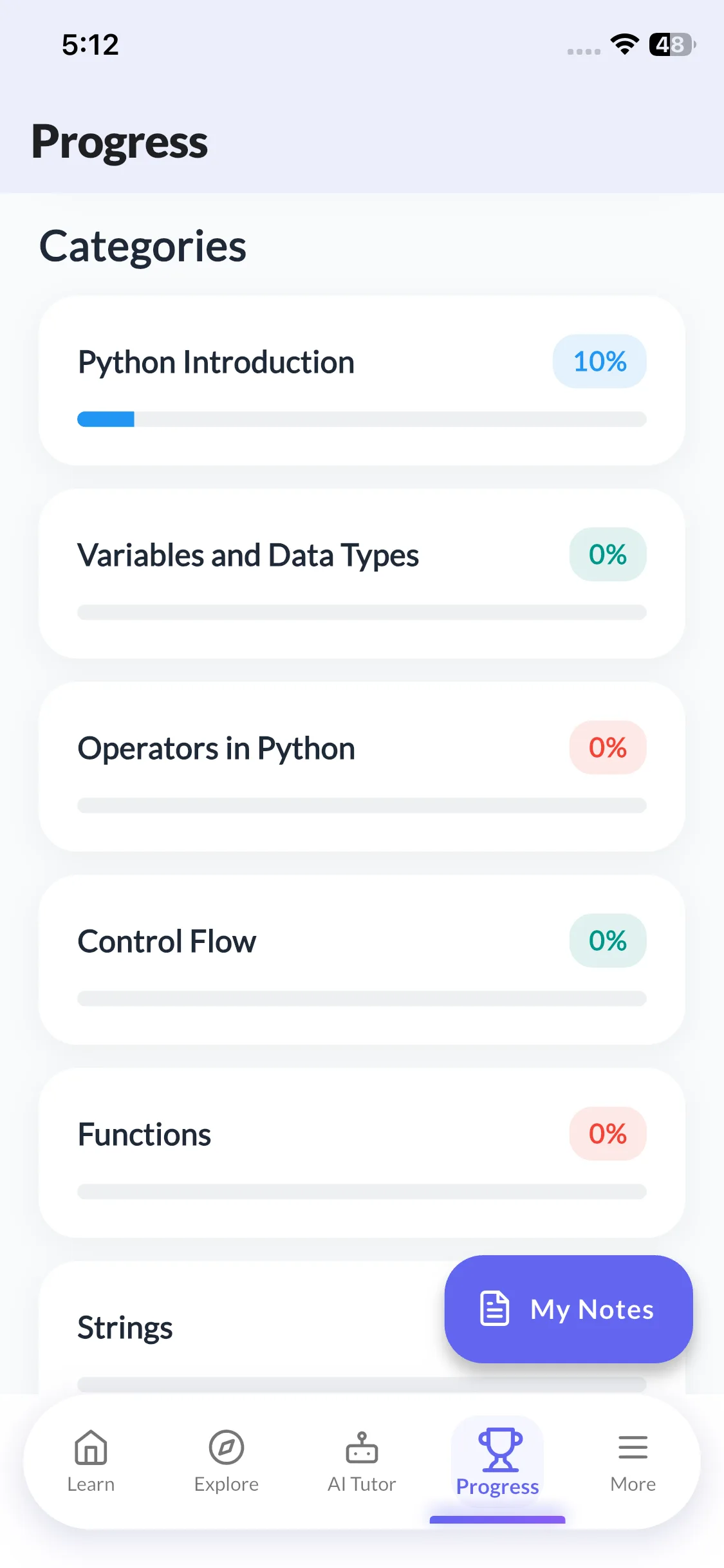This screenshot has width=724, height=1568.
Task: Switch to the Explore tab label
Action: pyautogui.click(x=227, y=1484)
